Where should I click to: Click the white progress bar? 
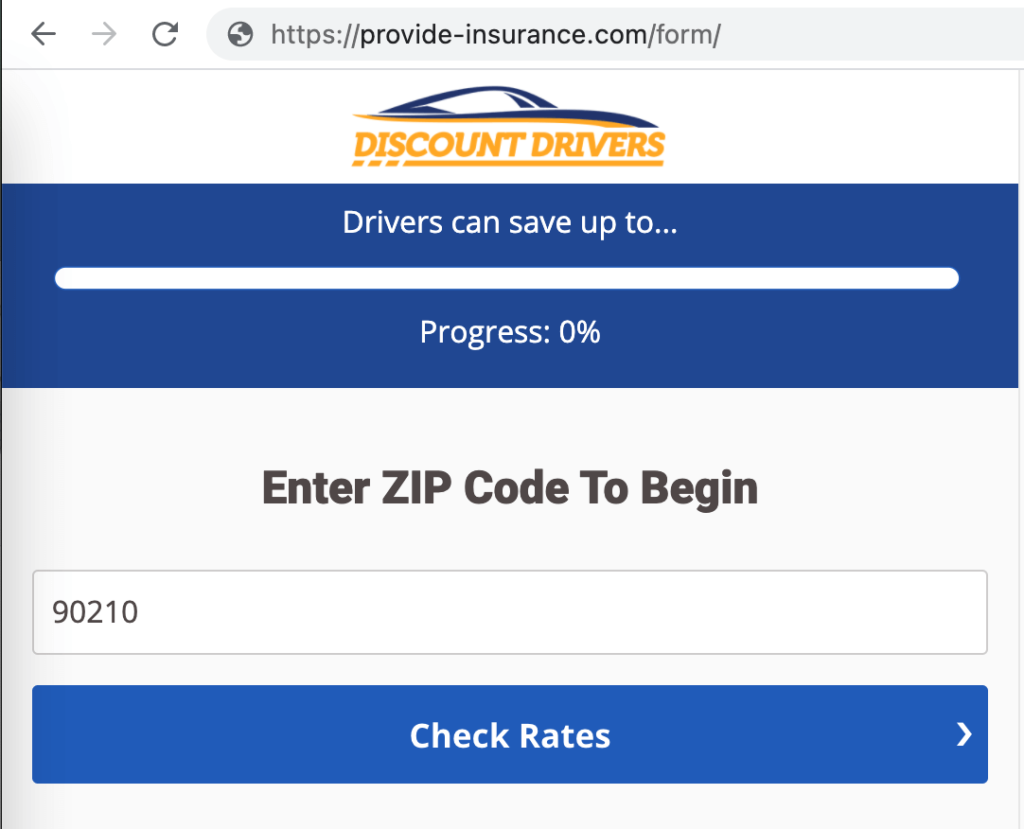507,278
